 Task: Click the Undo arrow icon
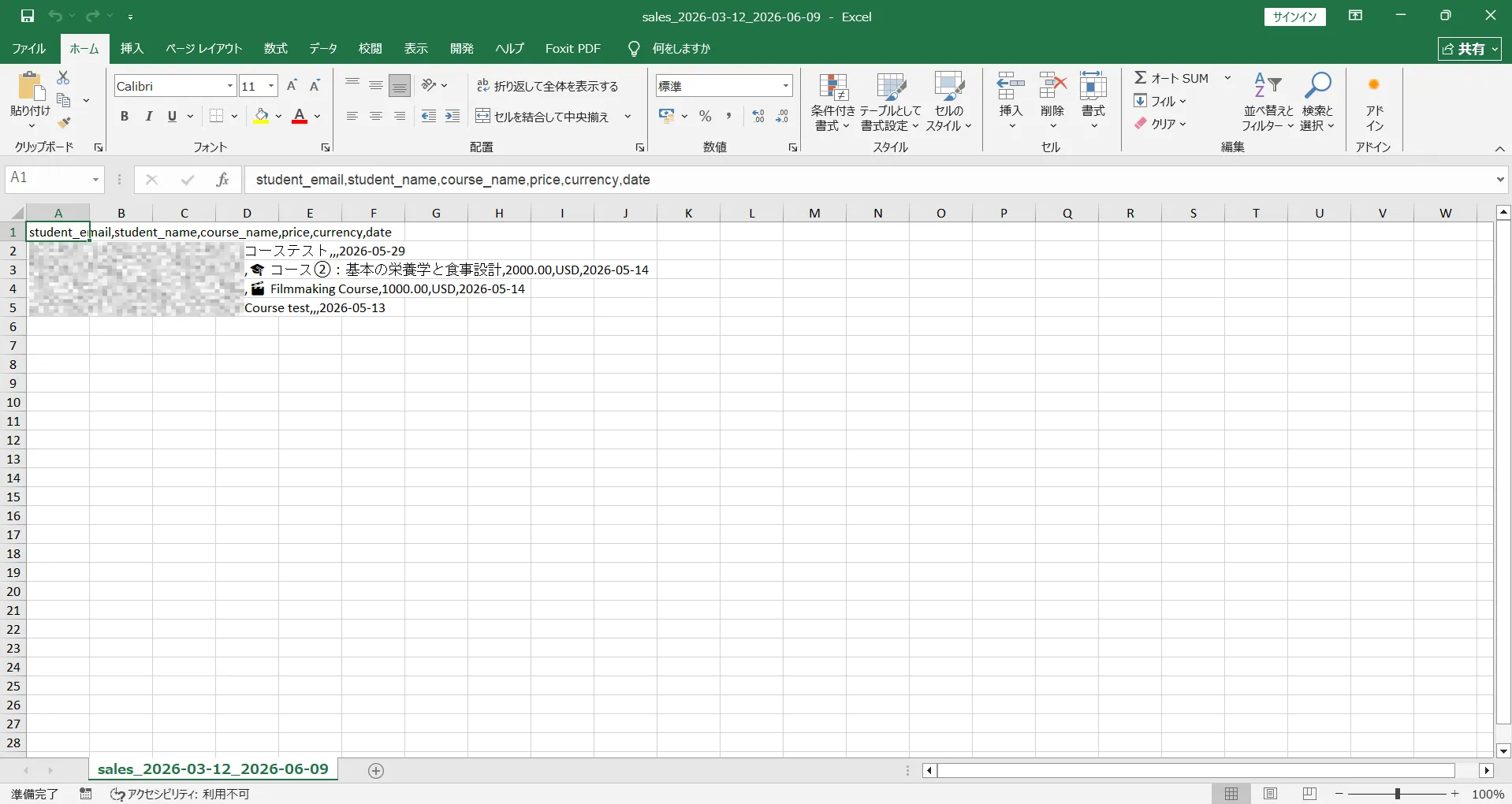coord(54,16)
